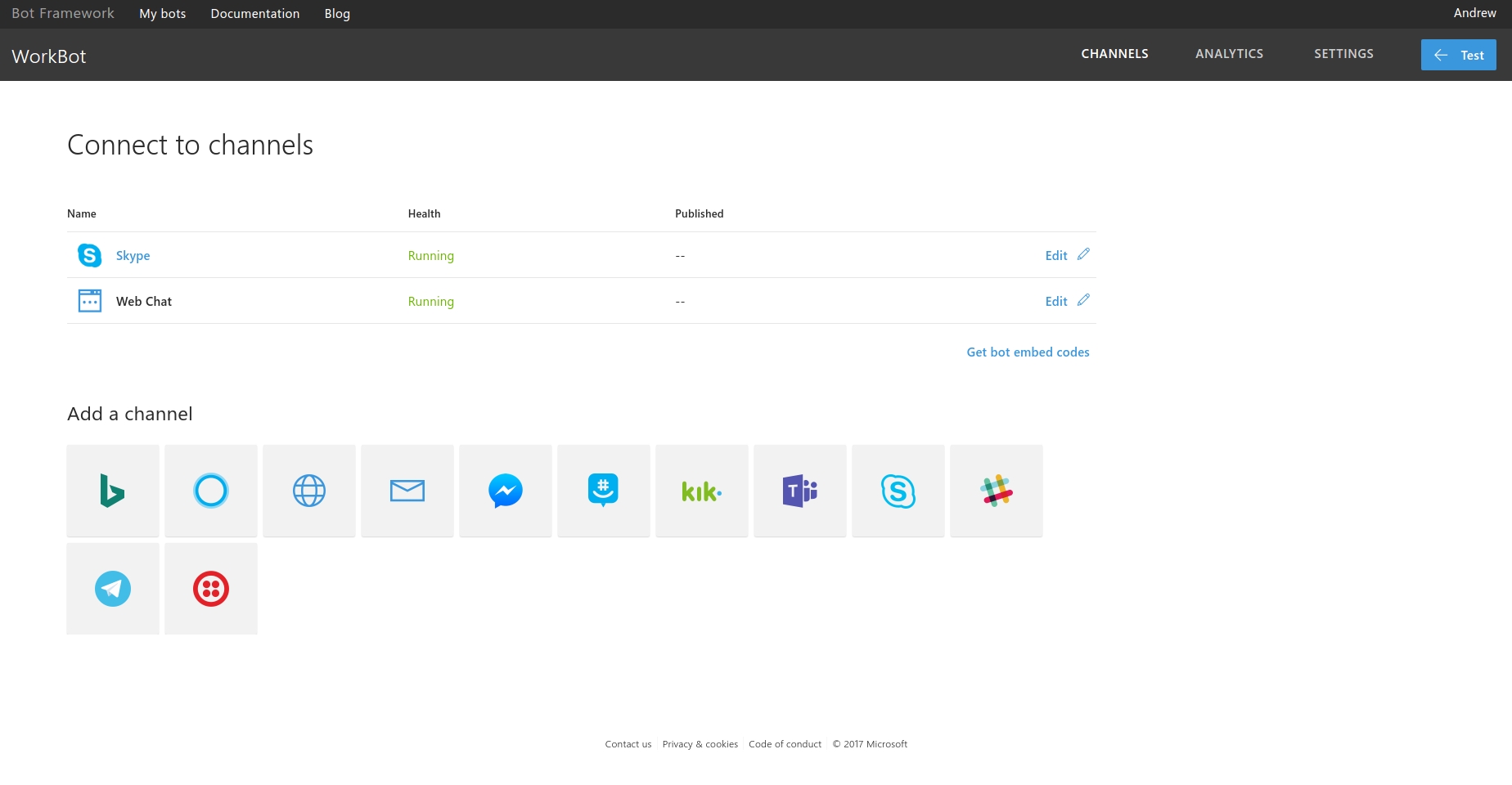Edit the Web Chat channel
The image size is (1512, 785).
click(x=1056, y=302)
